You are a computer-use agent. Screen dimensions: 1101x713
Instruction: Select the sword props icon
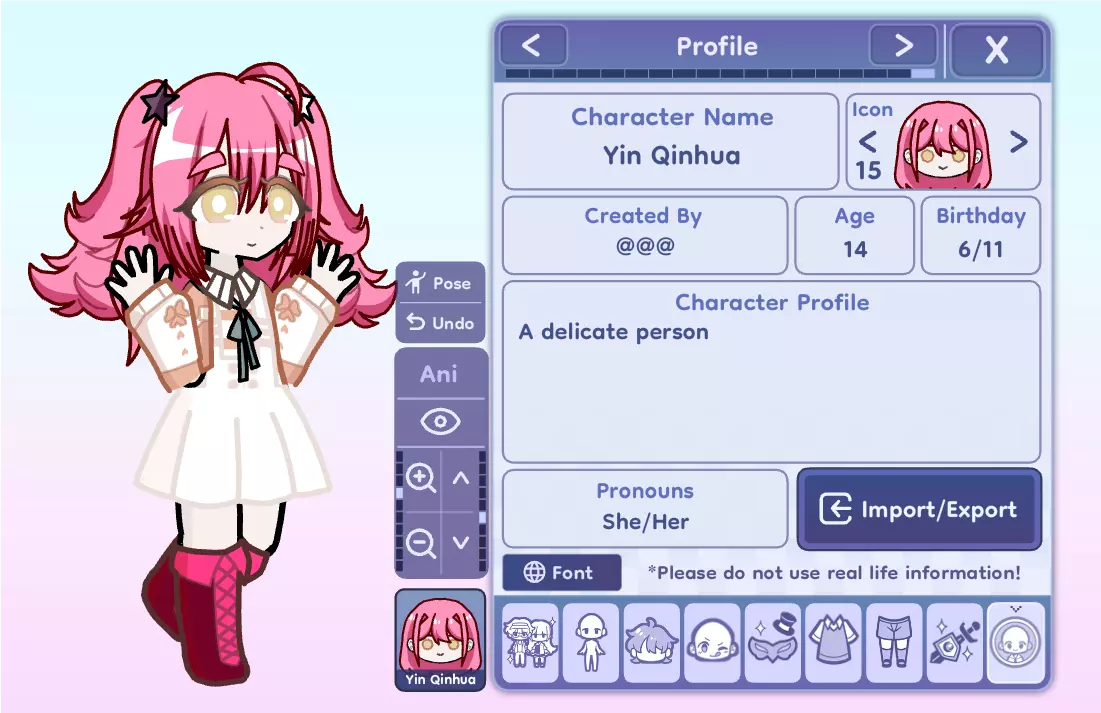(954, 643)
